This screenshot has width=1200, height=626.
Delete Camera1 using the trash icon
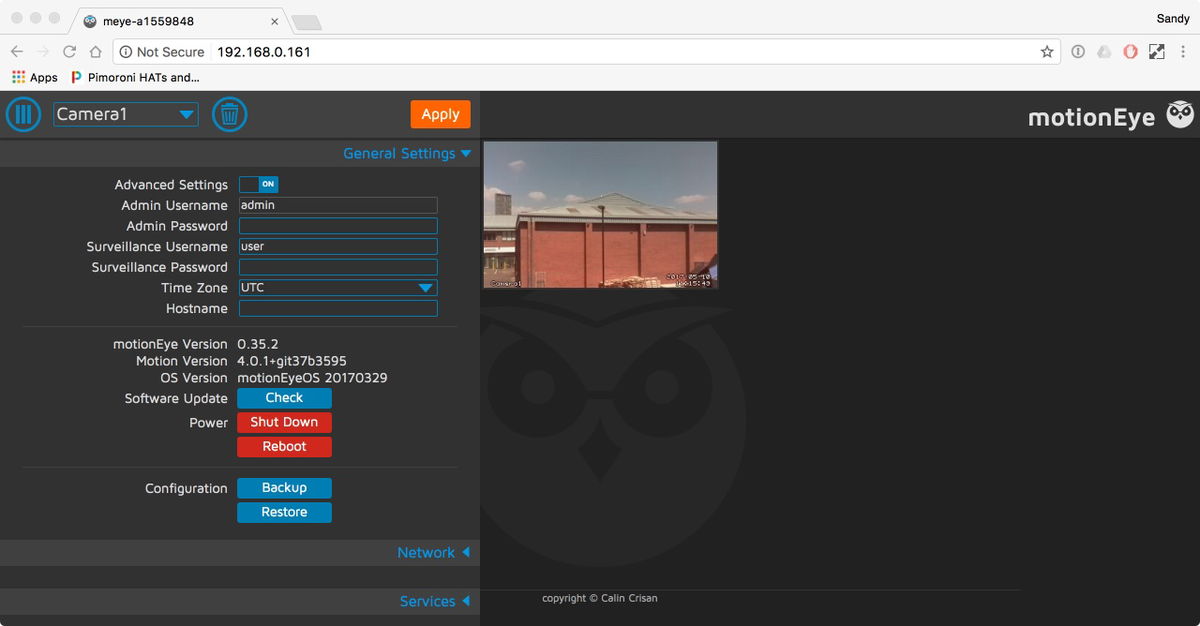[229, 114]
